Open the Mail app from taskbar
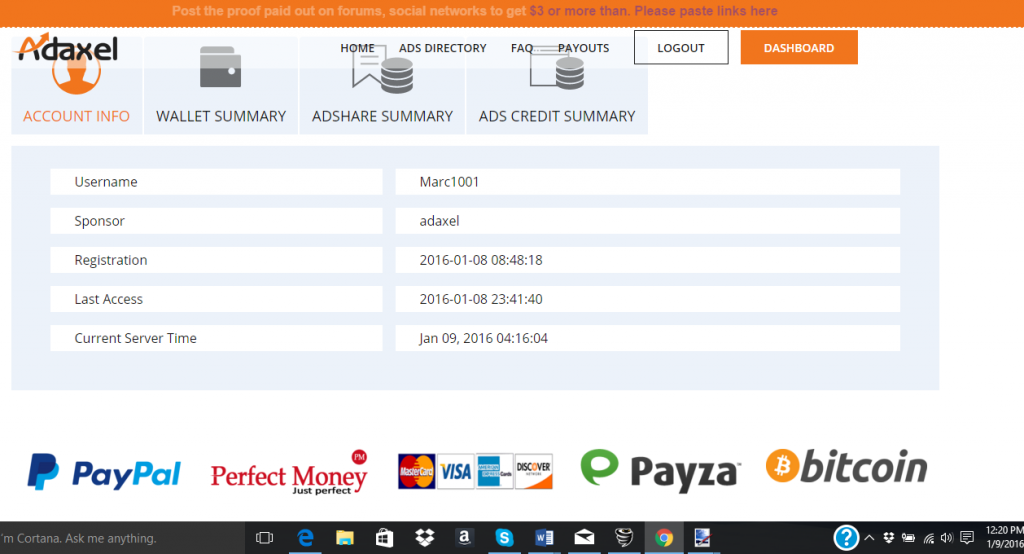This screenshot has height=554, width=1024. point(584,538)
